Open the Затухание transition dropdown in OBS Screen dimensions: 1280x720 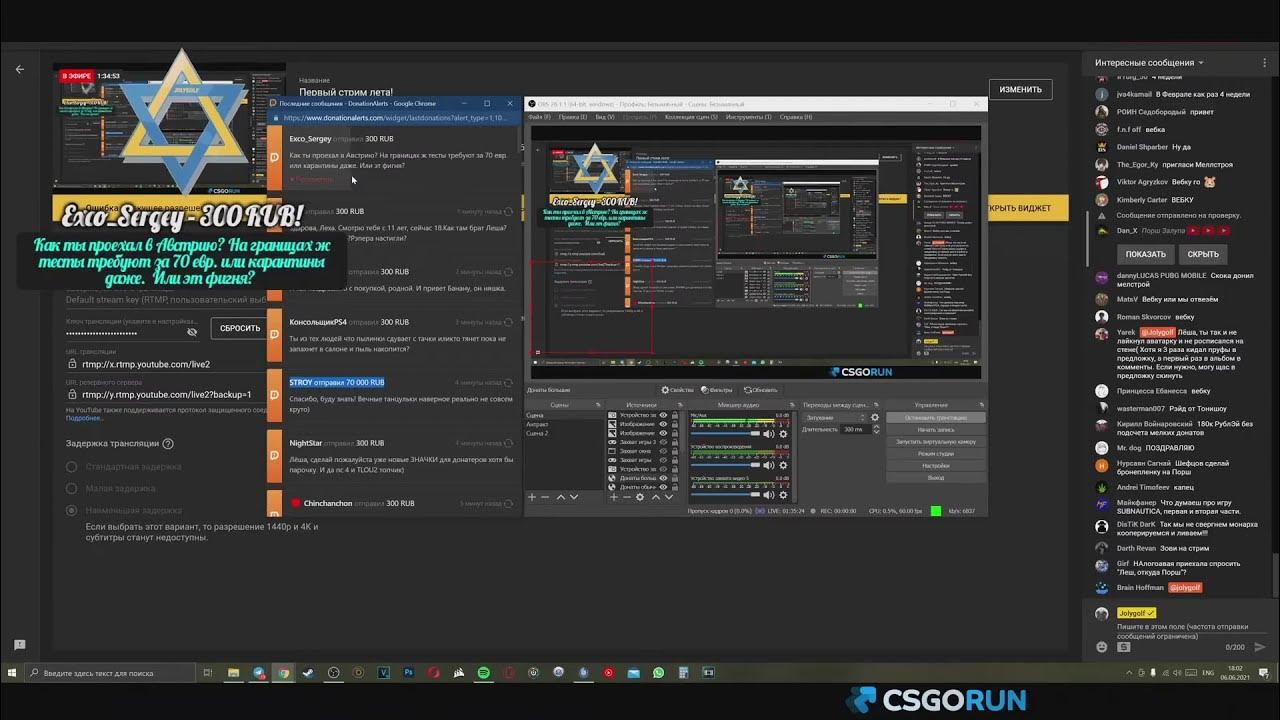click(836, 417)
